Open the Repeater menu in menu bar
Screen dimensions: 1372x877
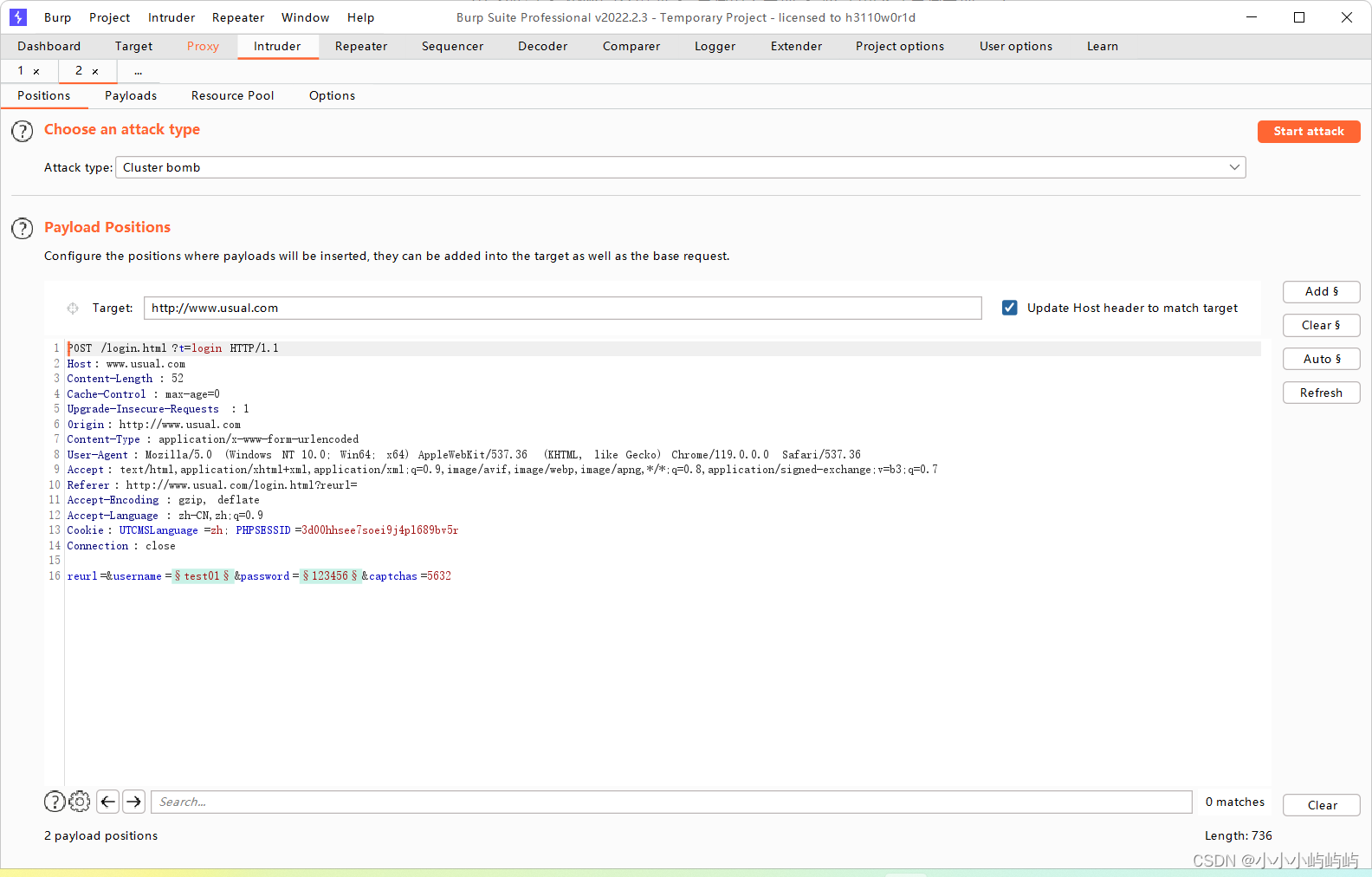[238, 17]
